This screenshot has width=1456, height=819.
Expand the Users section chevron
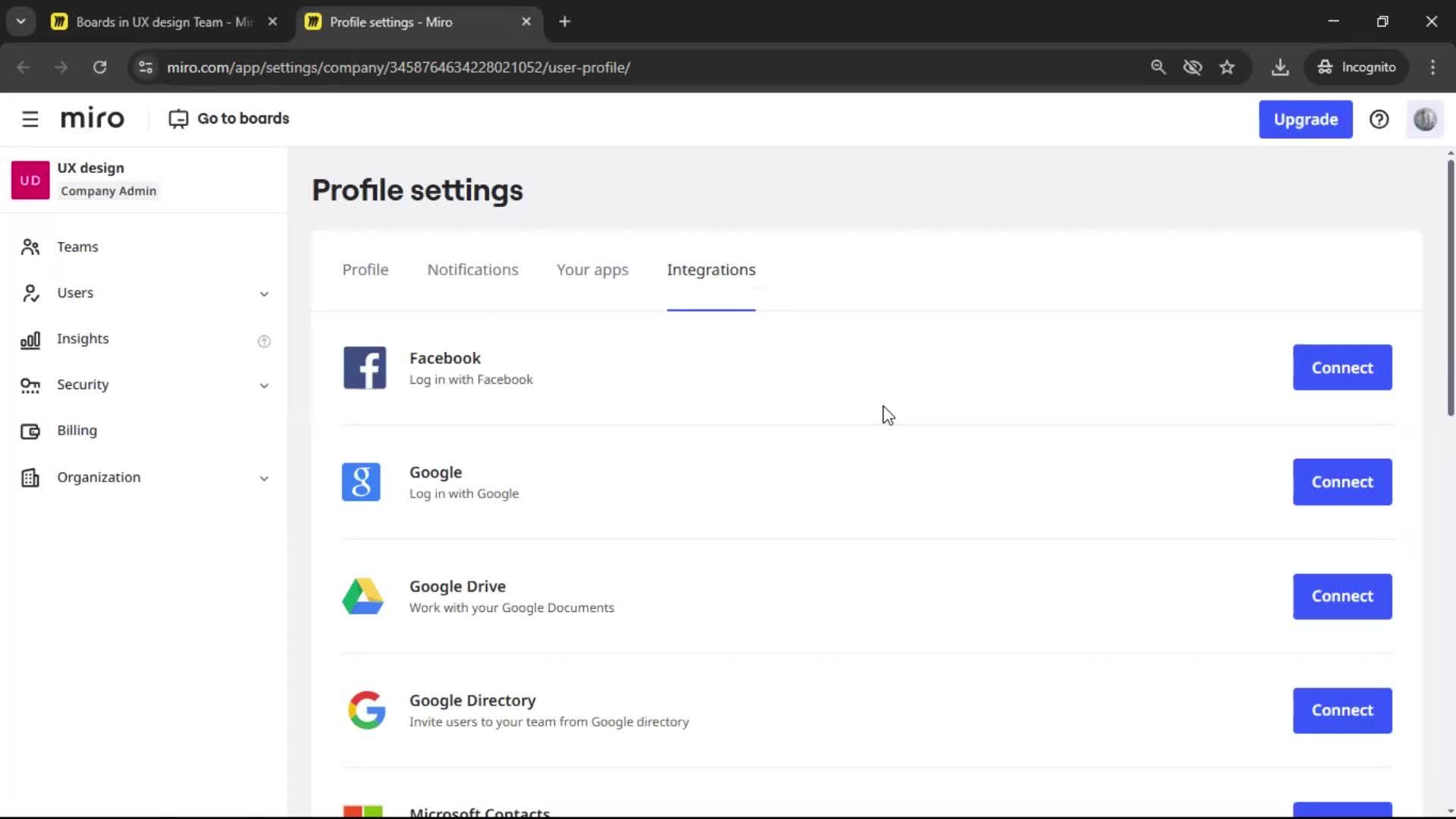(264, 294)
